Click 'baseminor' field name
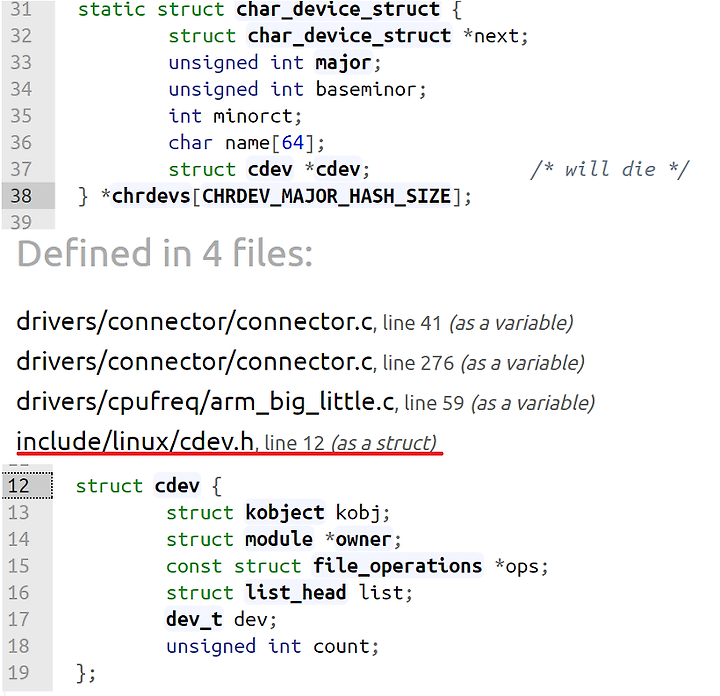This screenshot has height=696, width=720. (366, 89)
